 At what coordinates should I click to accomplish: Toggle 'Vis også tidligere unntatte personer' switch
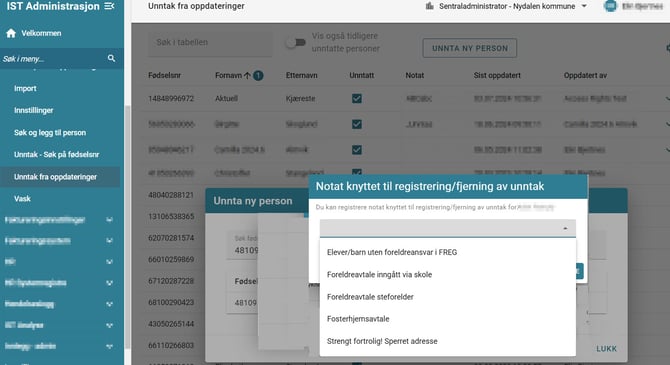[296, 42]
